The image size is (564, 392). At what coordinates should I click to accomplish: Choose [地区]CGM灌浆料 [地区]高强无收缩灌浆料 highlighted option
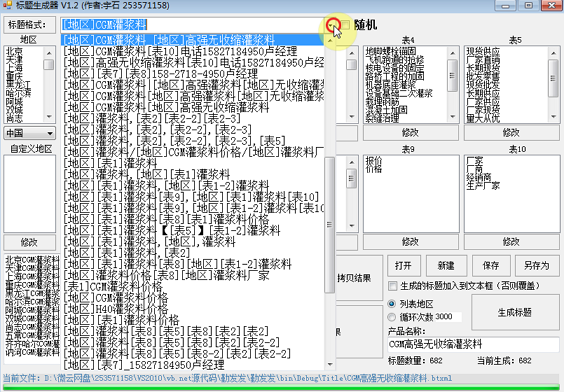[193, 40]
